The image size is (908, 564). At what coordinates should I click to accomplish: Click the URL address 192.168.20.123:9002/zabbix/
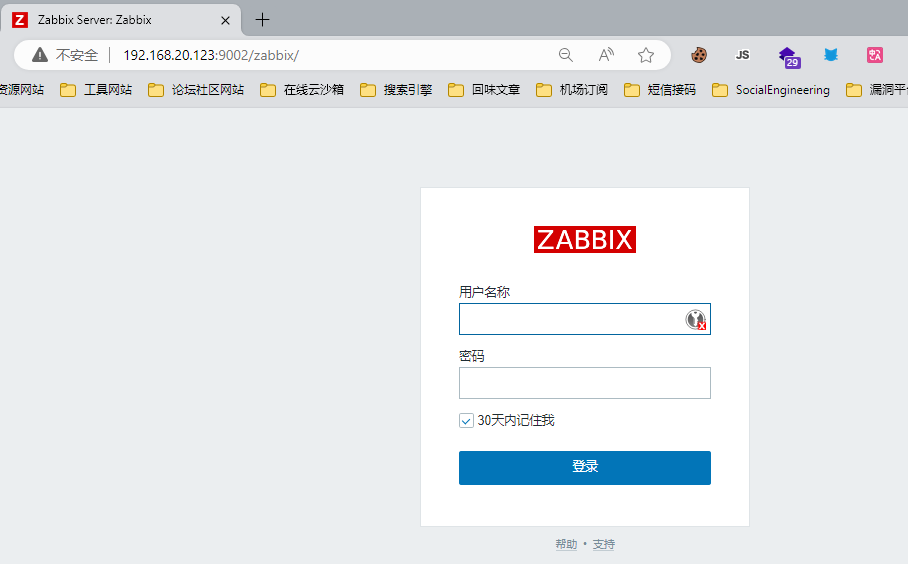pos(211,55)
